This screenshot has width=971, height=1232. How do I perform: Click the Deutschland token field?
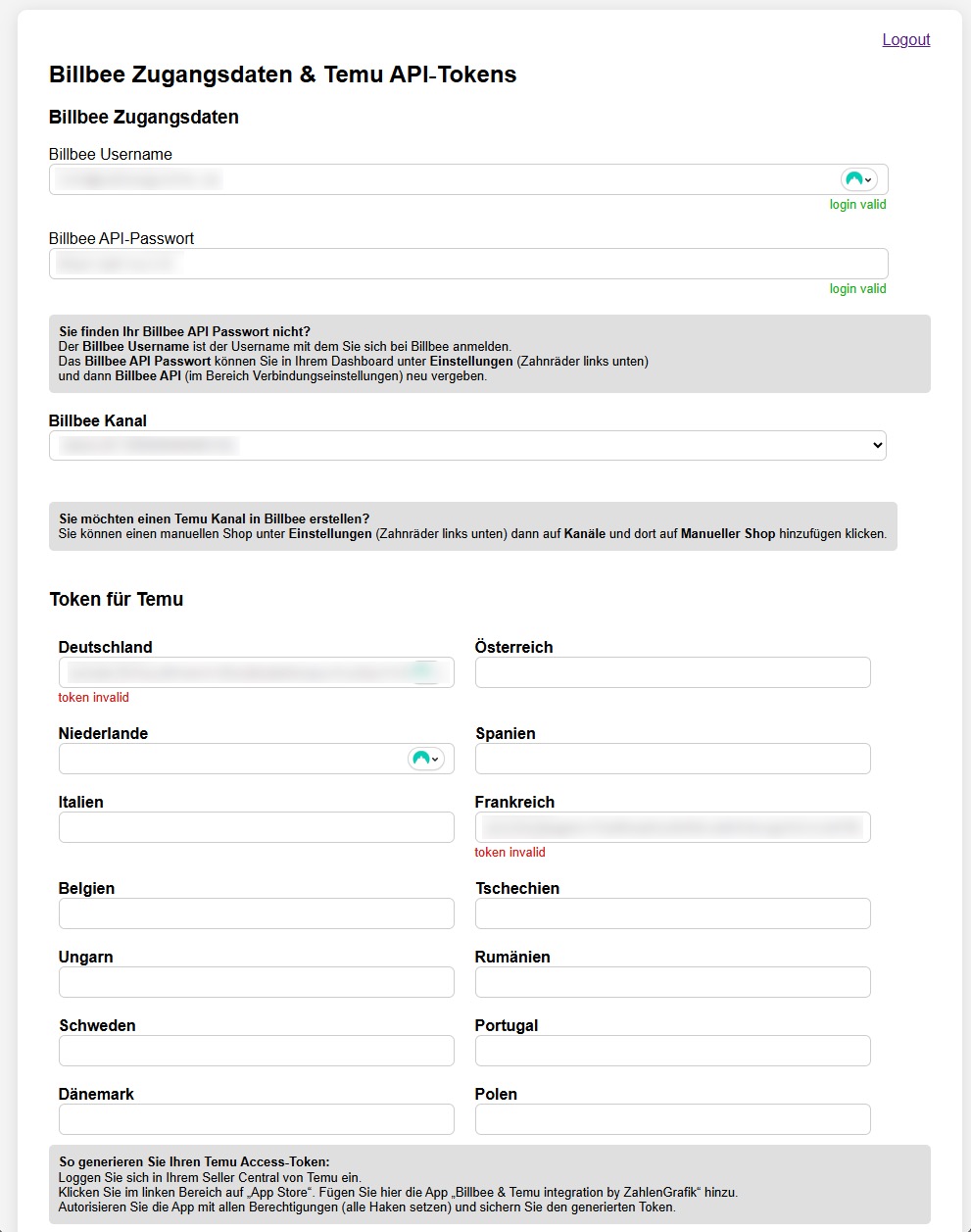[x=257, y=672]
